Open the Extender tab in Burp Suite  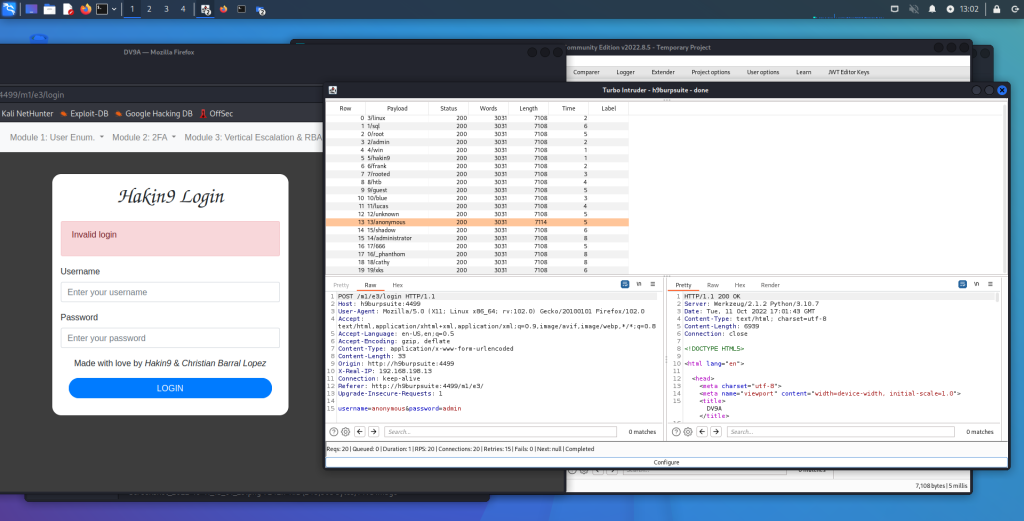click(x=663, y=72)
